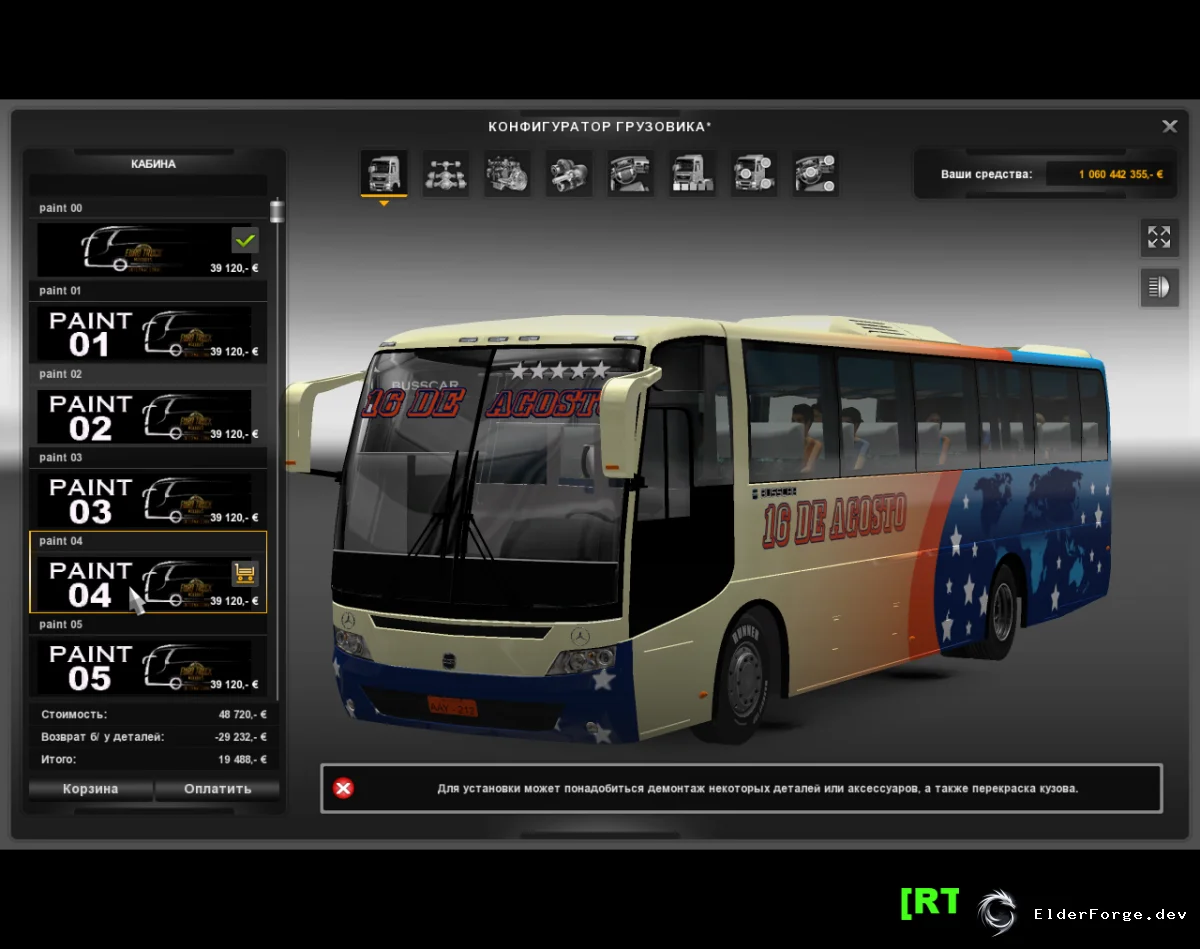This screenshot has height=949, width=1200.
Task: Click the Оплатить button
Action: (x=218, y=789)
